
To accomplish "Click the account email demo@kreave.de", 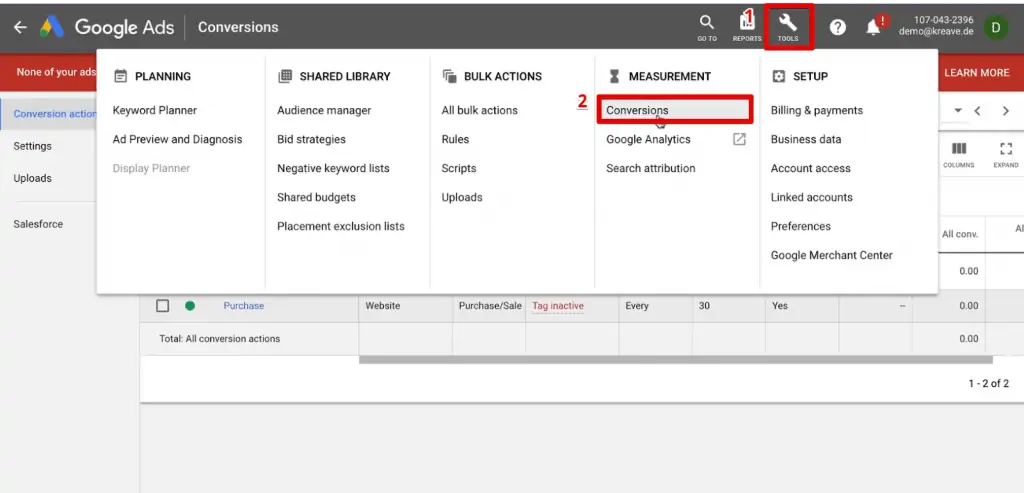I will tap(936, 31).
